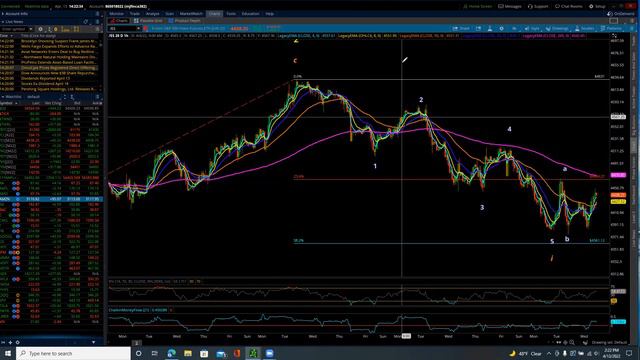Open the Home Screen shortcut

478,7
